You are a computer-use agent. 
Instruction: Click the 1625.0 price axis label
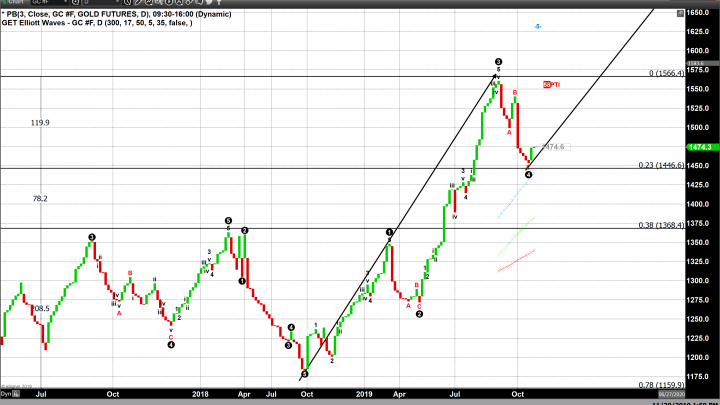click(x=698, y=31)
